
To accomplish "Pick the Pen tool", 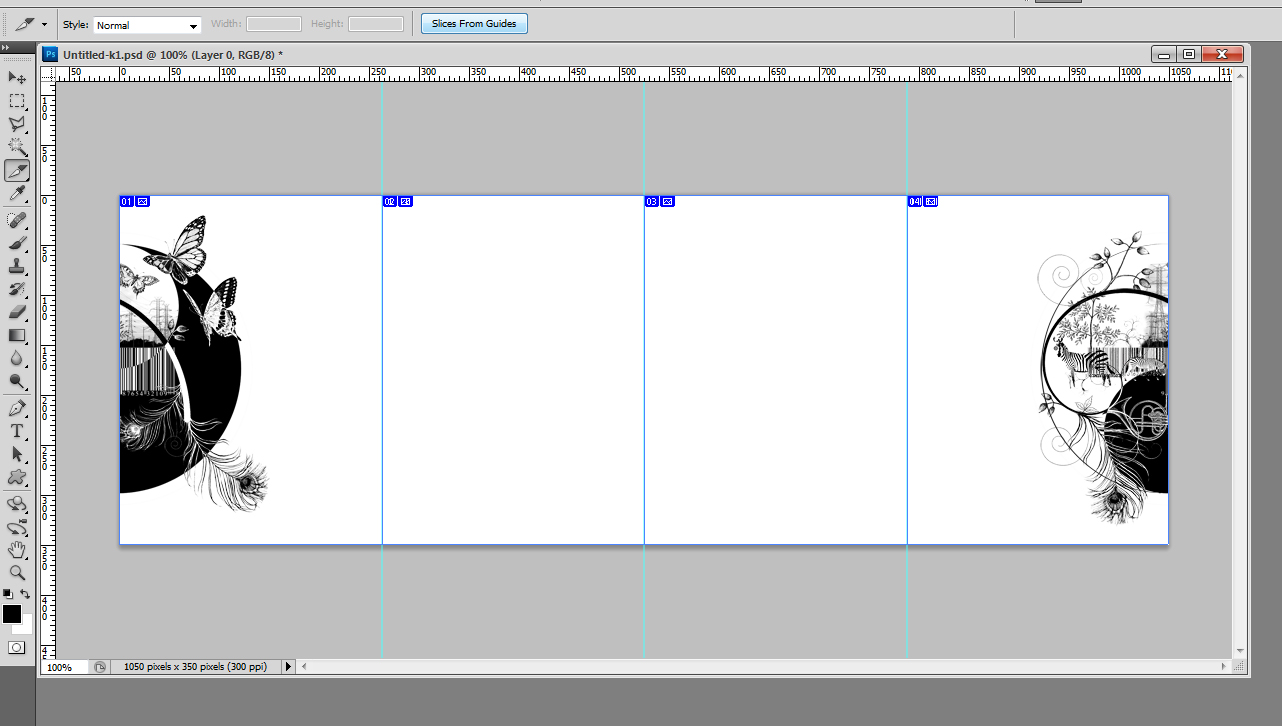I will [x=17, y=408].
